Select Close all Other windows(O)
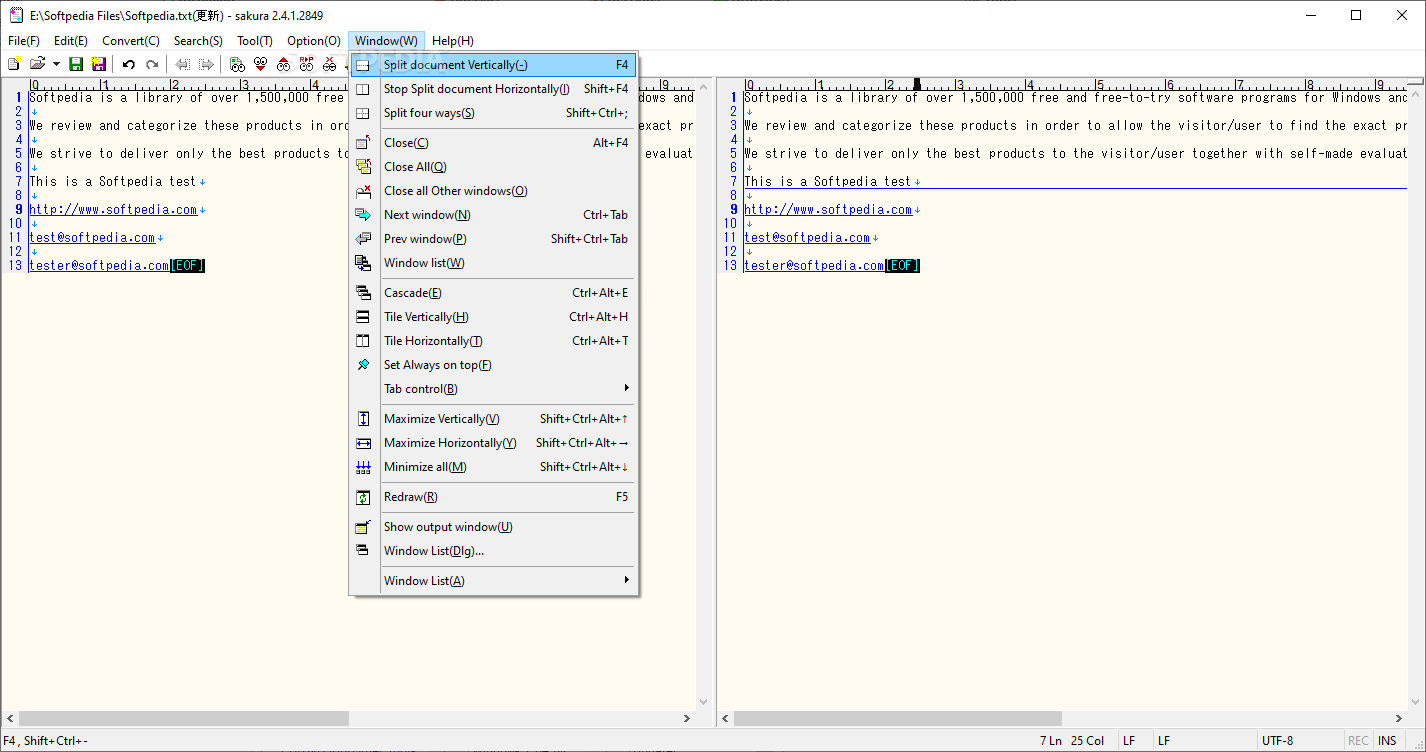The width and height of the screenshot is (1426, 752). 493,191
